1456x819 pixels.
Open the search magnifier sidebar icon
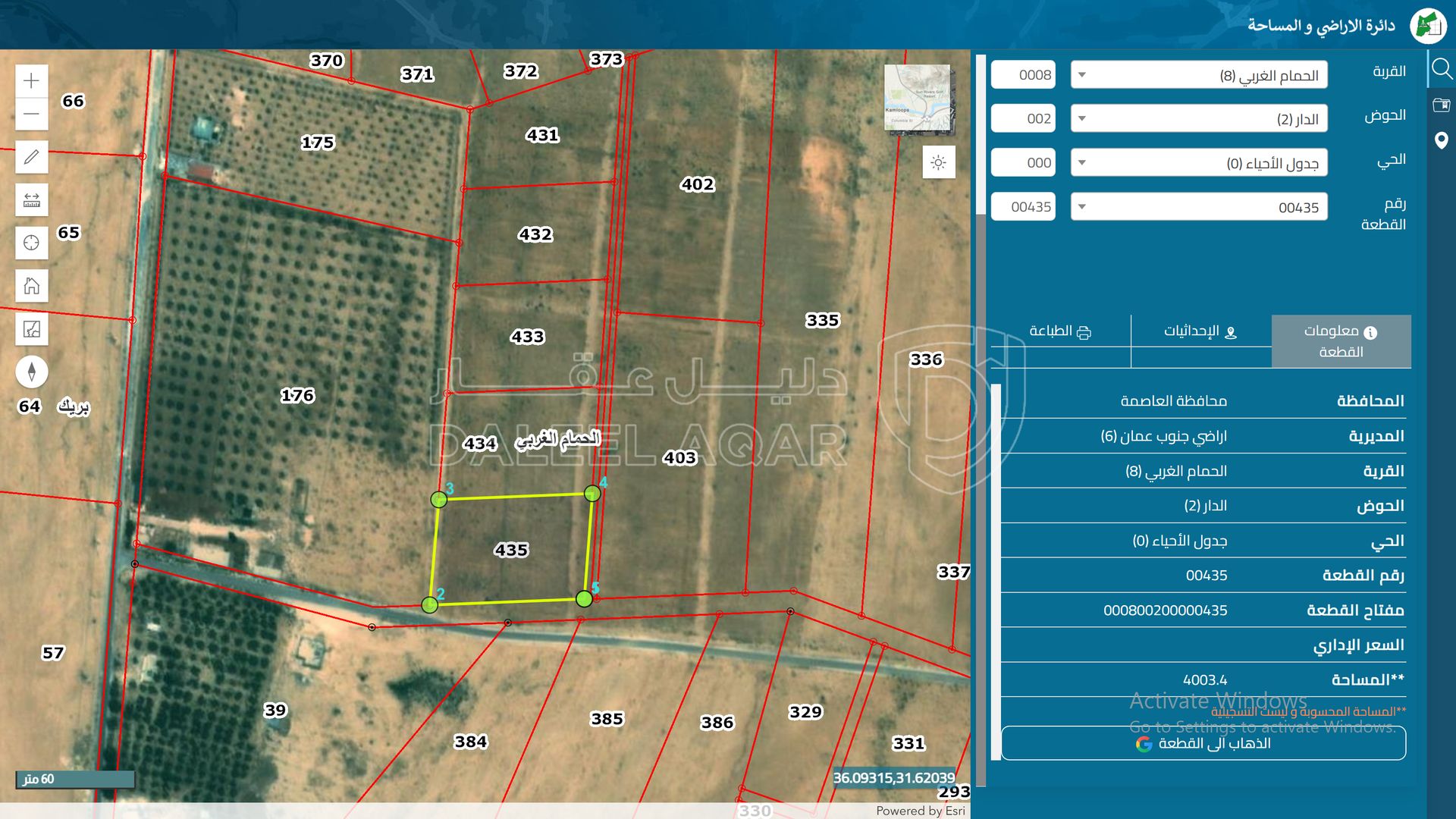click(1441, 70)
